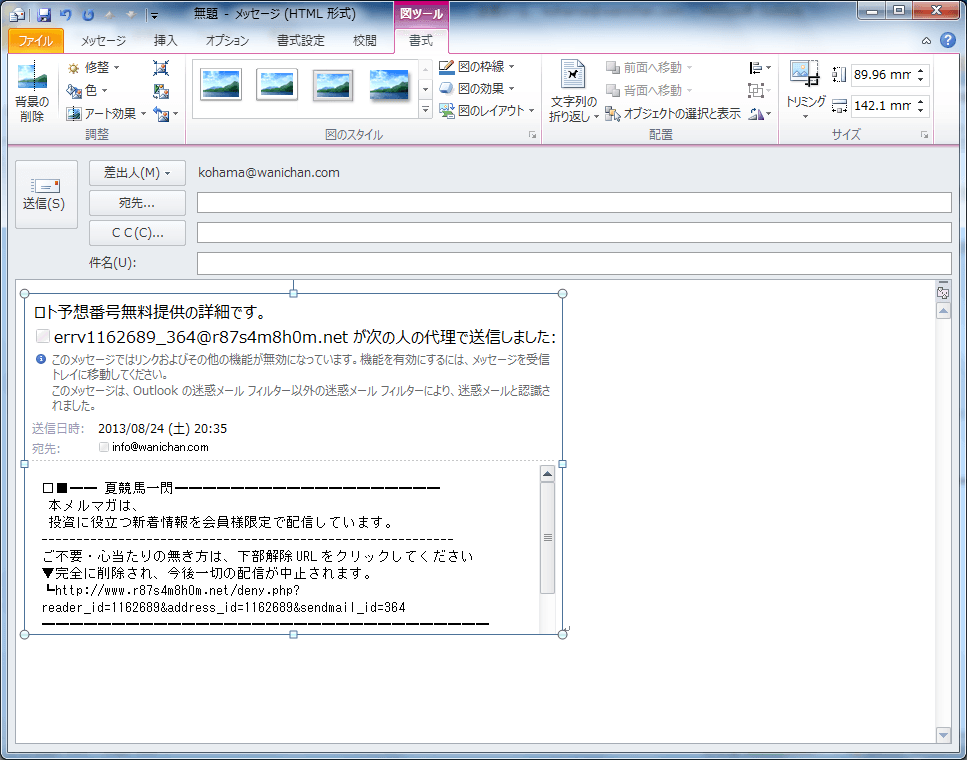The image size is (967, 760).
Task: Open the Artistic Effects (アート効果) menu
Action: pos(106,114)
